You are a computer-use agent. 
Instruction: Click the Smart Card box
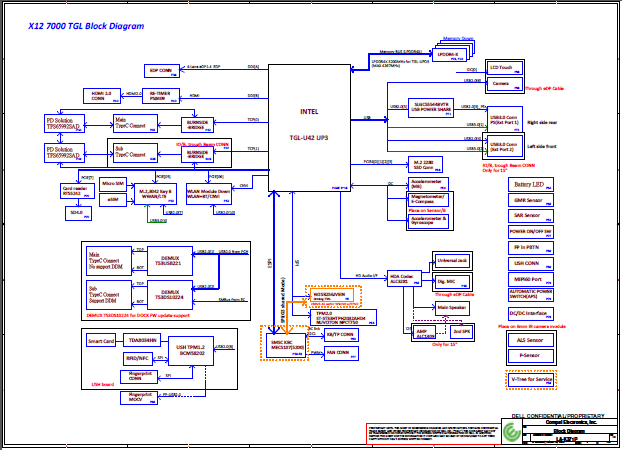tap(101, 341)
